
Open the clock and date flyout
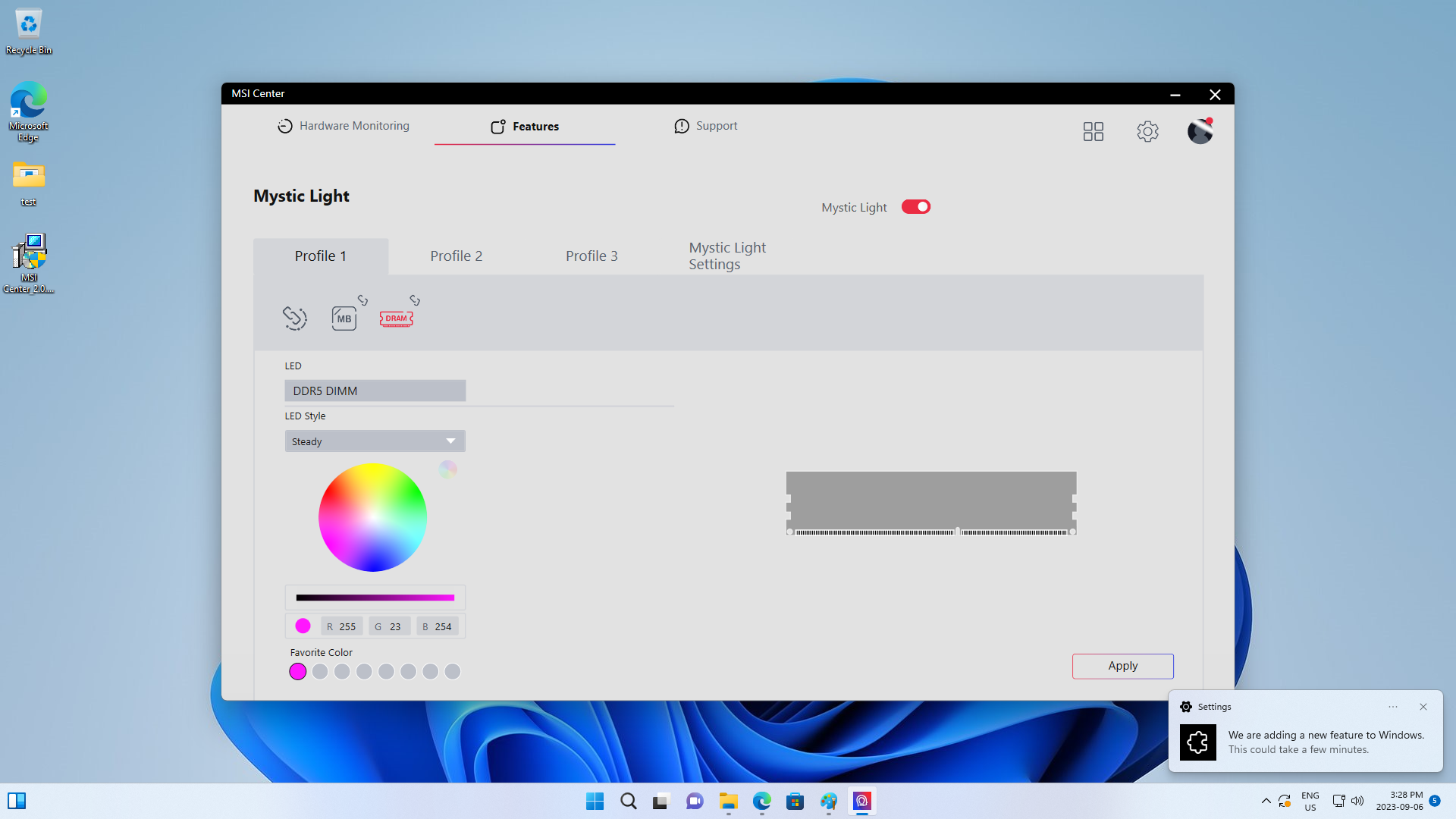tap(1400, 802)
